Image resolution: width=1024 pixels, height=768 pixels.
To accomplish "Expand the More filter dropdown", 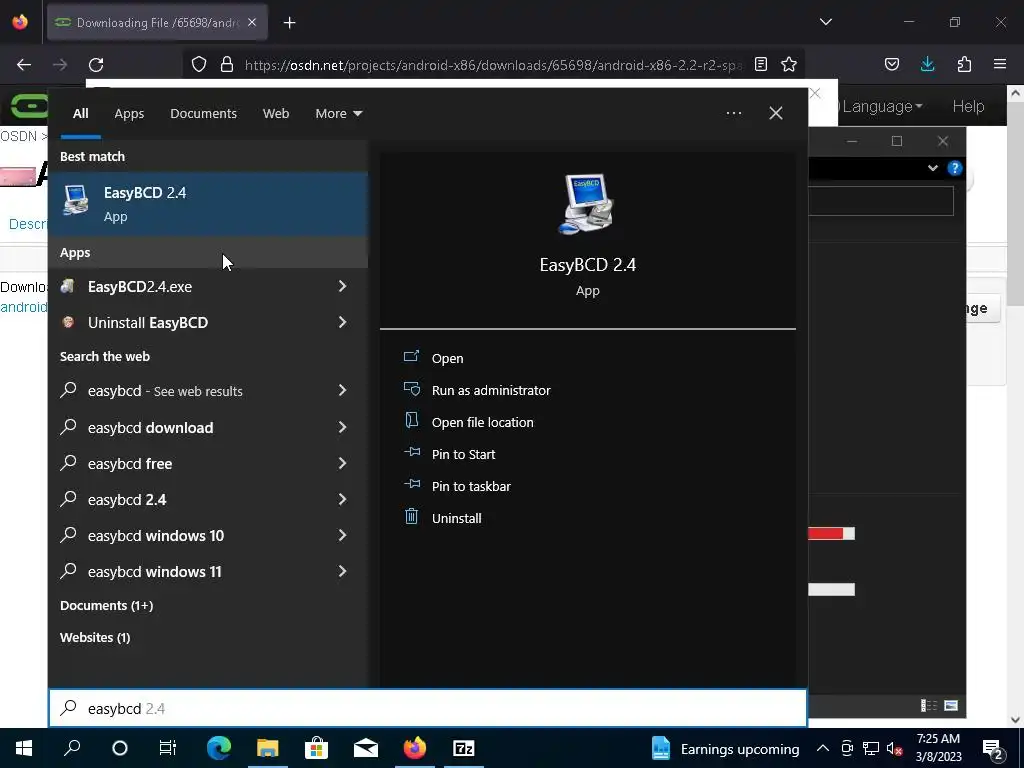I will [x=338, y=114].
